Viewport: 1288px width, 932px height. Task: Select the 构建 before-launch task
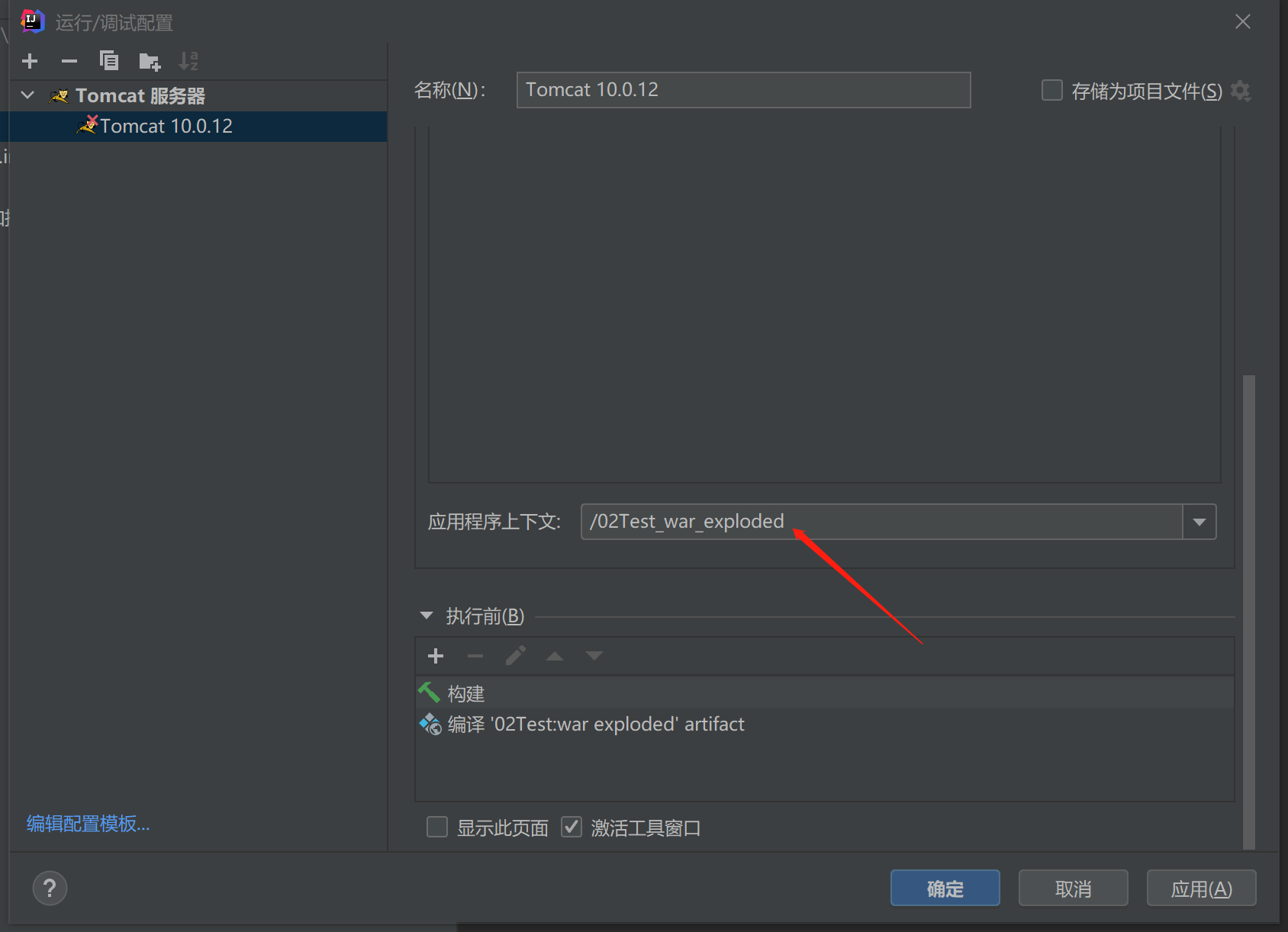pyautogui.click(x=825, y=693)
